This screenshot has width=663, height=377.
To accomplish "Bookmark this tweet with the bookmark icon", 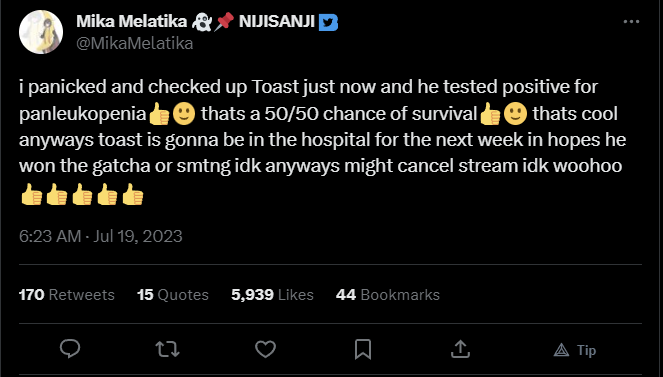I will [x=363, y=350].
